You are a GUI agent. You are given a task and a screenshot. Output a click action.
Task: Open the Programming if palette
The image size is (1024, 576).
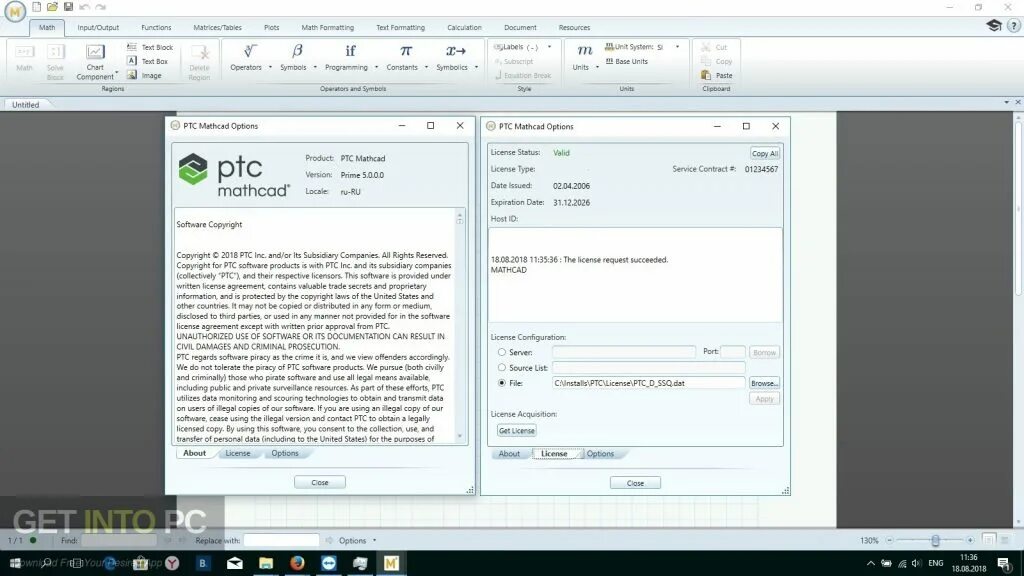347,57
